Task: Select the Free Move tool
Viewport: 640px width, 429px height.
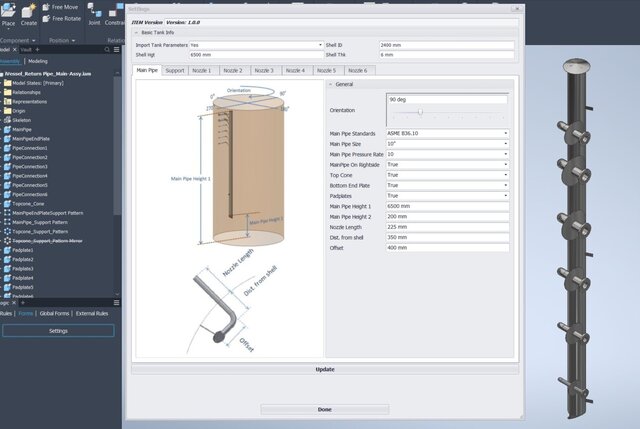Action: tap(65, 6)
